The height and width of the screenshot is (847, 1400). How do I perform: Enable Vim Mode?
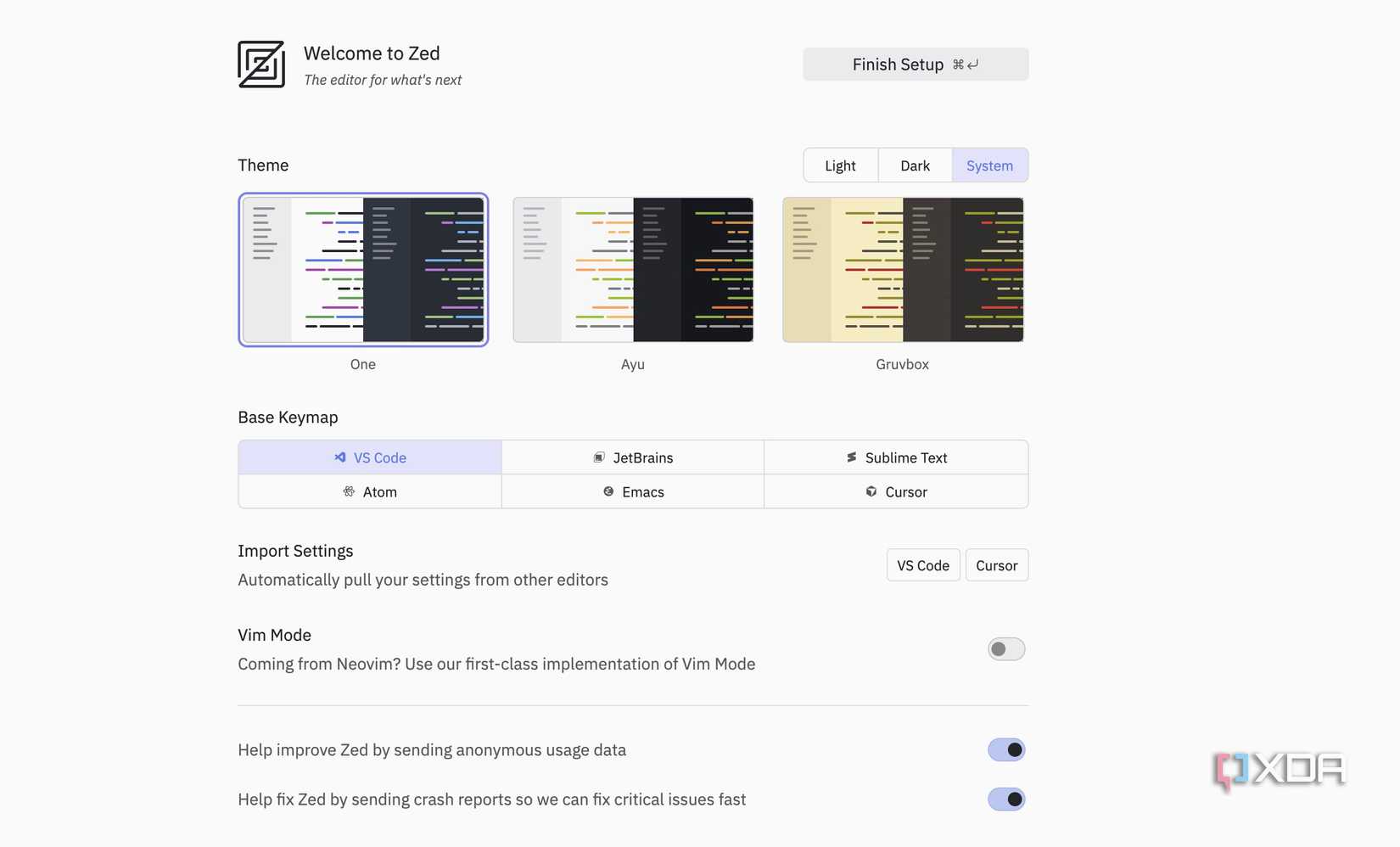1006,648
